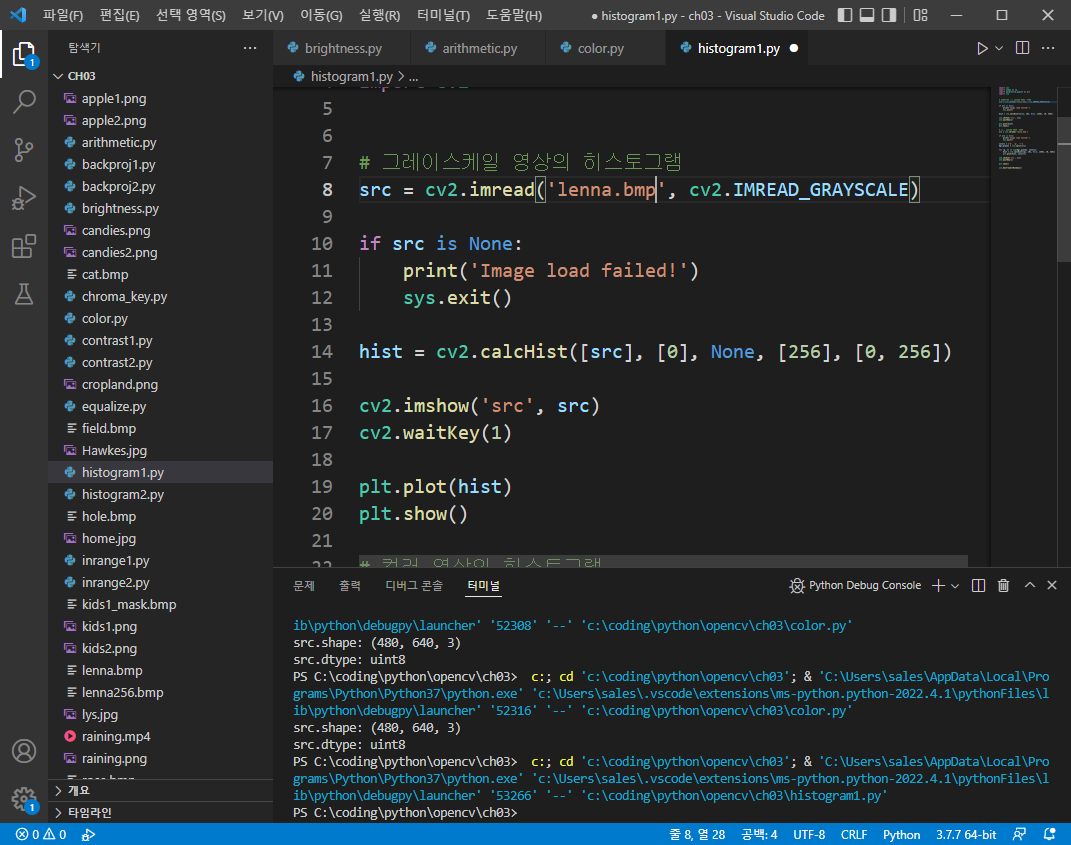
Task: Open the 터미널(T) menu
Action: (x=443, y=16)
